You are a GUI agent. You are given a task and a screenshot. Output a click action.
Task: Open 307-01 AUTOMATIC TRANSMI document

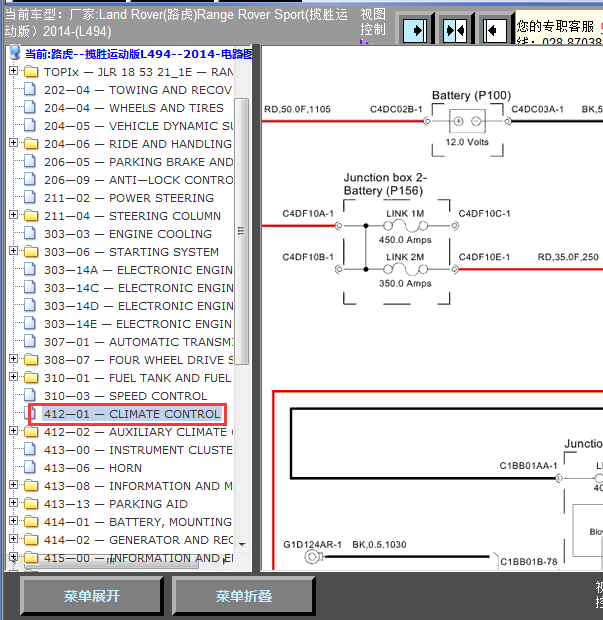[x=138, y=342]
